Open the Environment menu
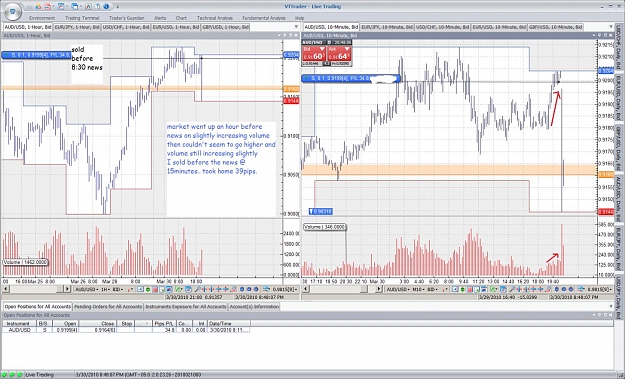625x379 pixels. (42, 18)
